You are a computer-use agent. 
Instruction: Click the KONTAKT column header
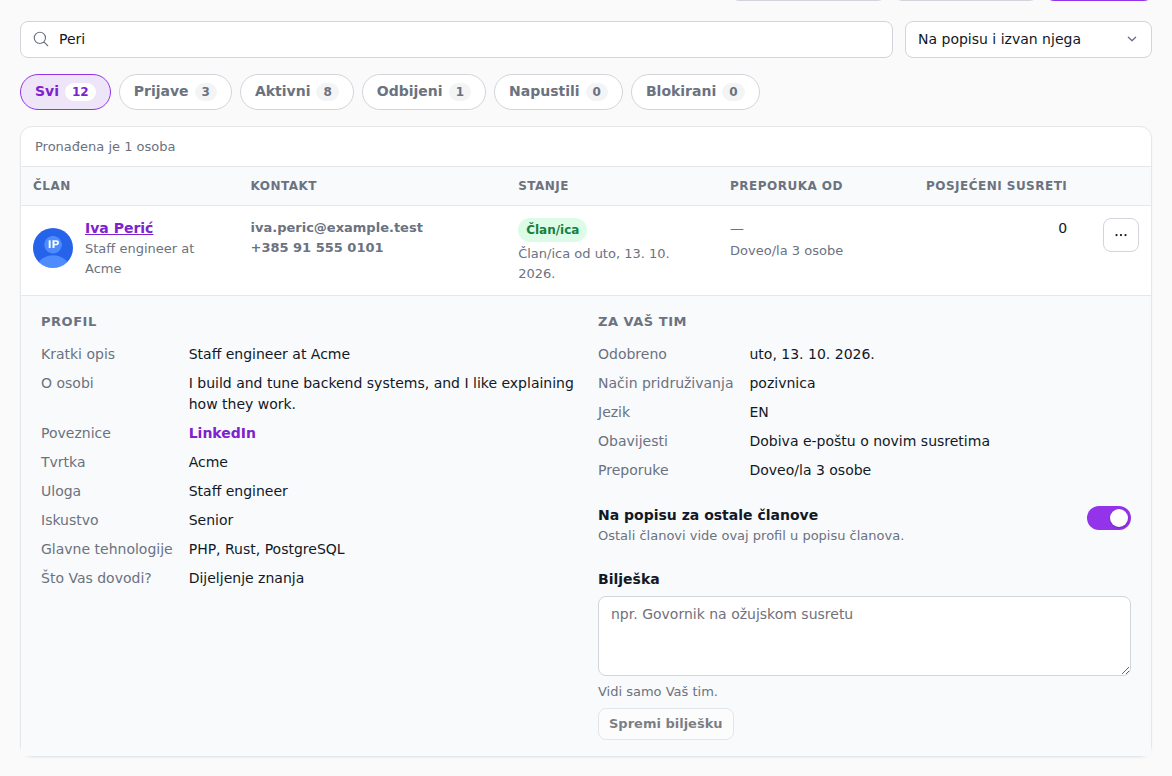click(x=283, y=186)
